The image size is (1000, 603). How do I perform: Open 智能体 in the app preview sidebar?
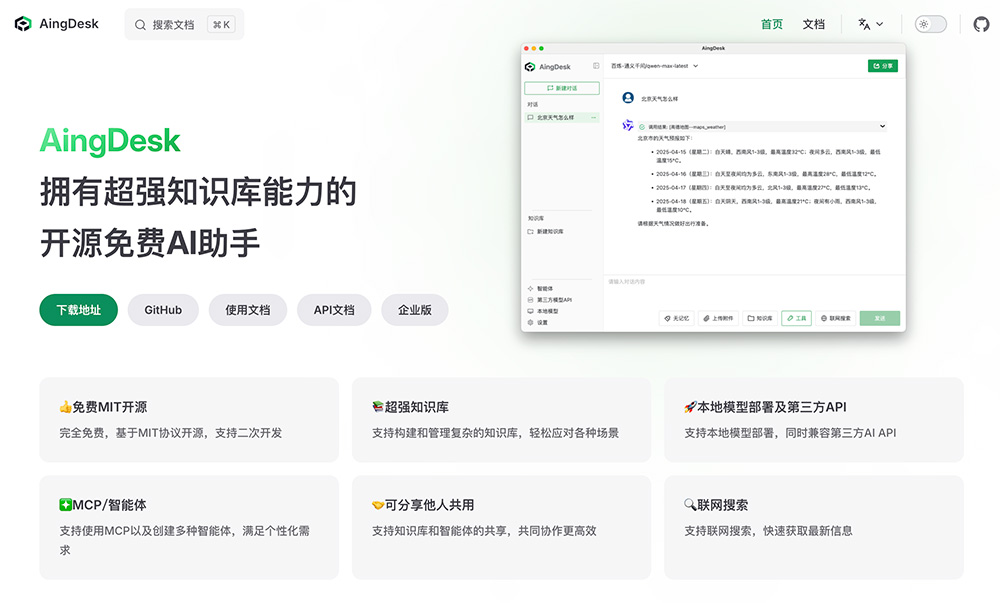pos(541,289)
